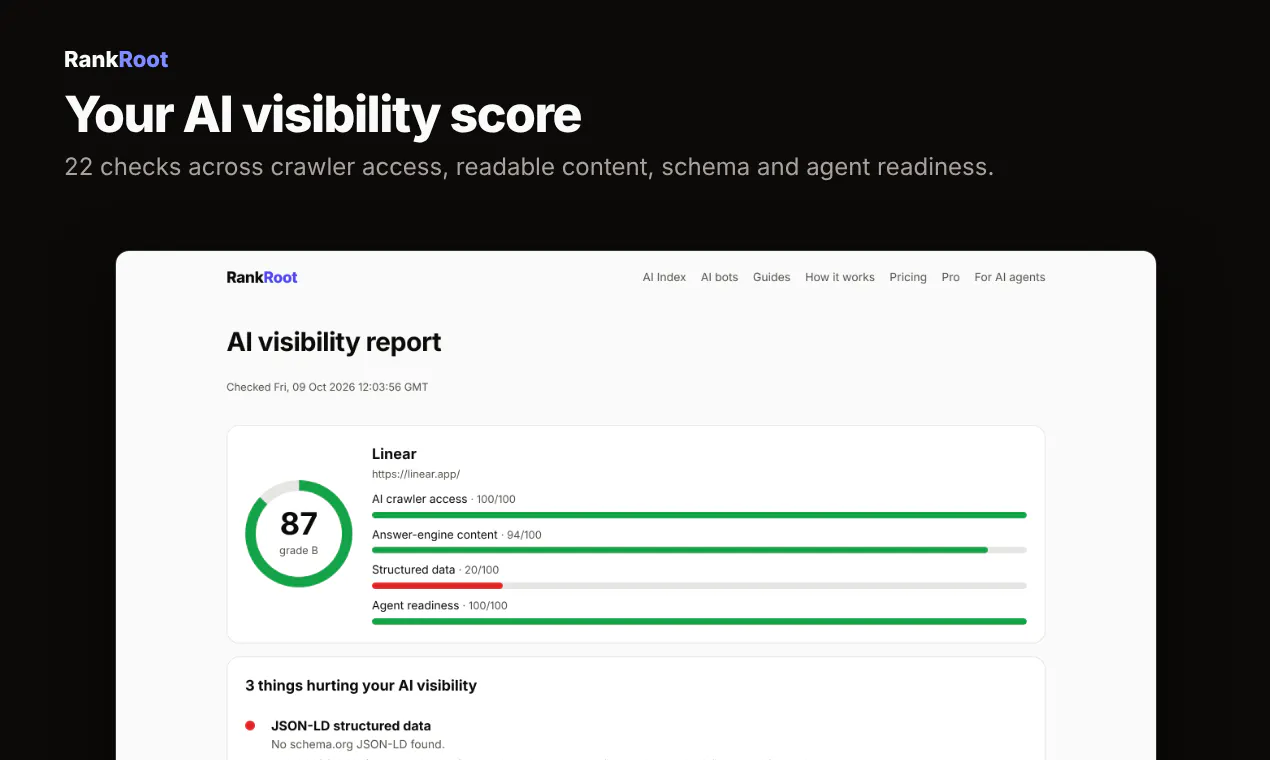The image size is (1270, 760).
Task: Click the 22 checks across crawler access subtitle
Action: pos(529,167)
